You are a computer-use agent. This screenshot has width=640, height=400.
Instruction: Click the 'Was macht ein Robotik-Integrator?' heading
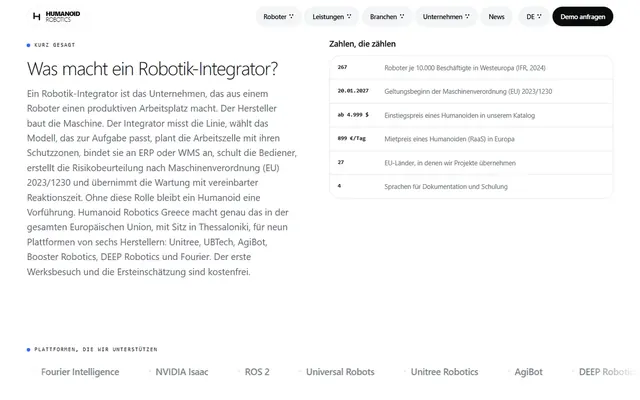pos(152,69)
